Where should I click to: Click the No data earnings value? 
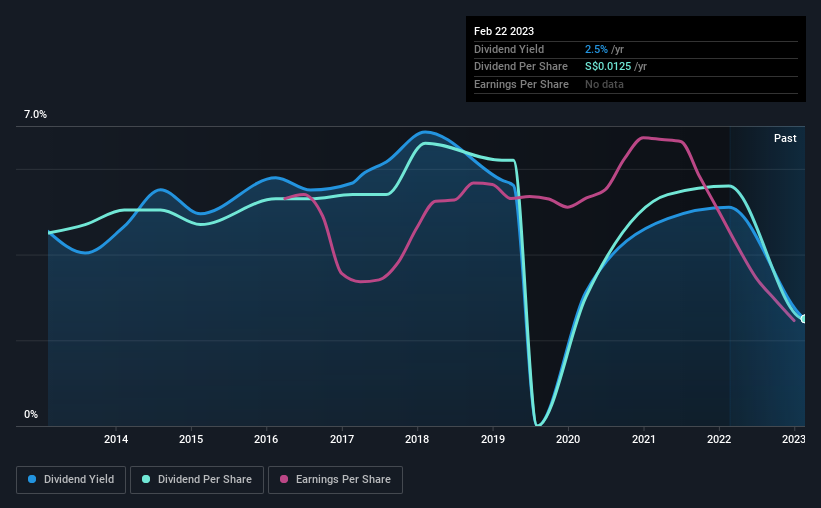[x=604, y=84]
